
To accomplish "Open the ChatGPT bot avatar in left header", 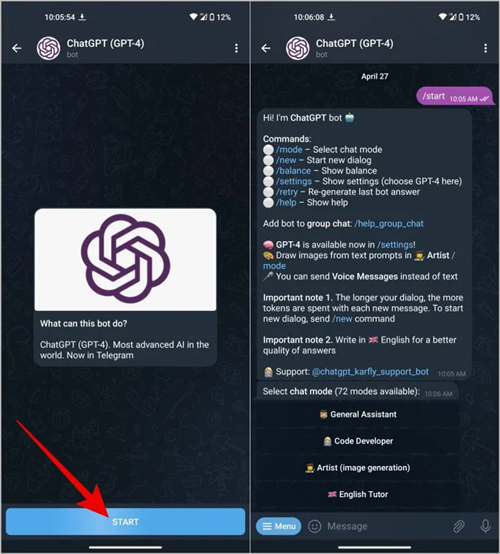I will tap(48, 48).
